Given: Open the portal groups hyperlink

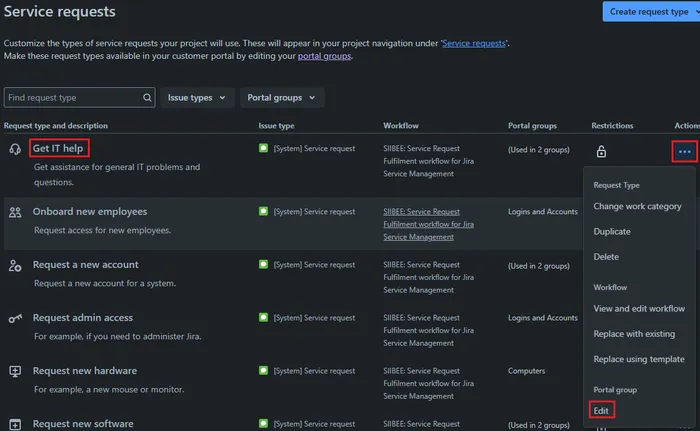Looking at the screenshot, I should [x=324, y=56].
